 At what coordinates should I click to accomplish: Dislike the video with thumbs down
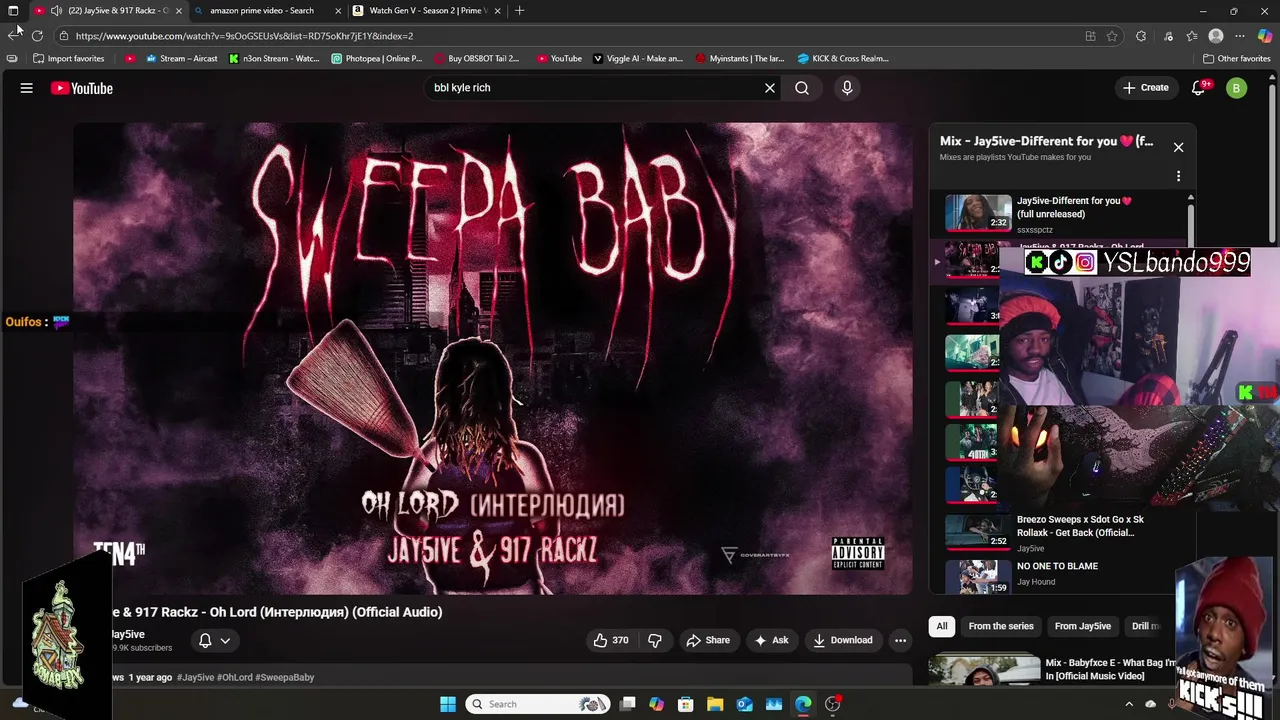tap(655, 640)
